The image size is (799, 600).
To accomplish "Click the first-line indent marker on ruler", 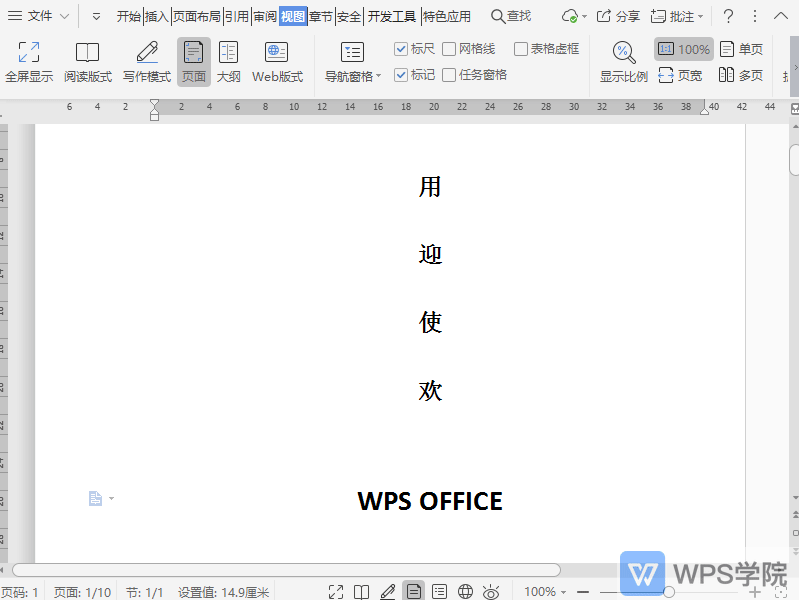I will [154, 103].
